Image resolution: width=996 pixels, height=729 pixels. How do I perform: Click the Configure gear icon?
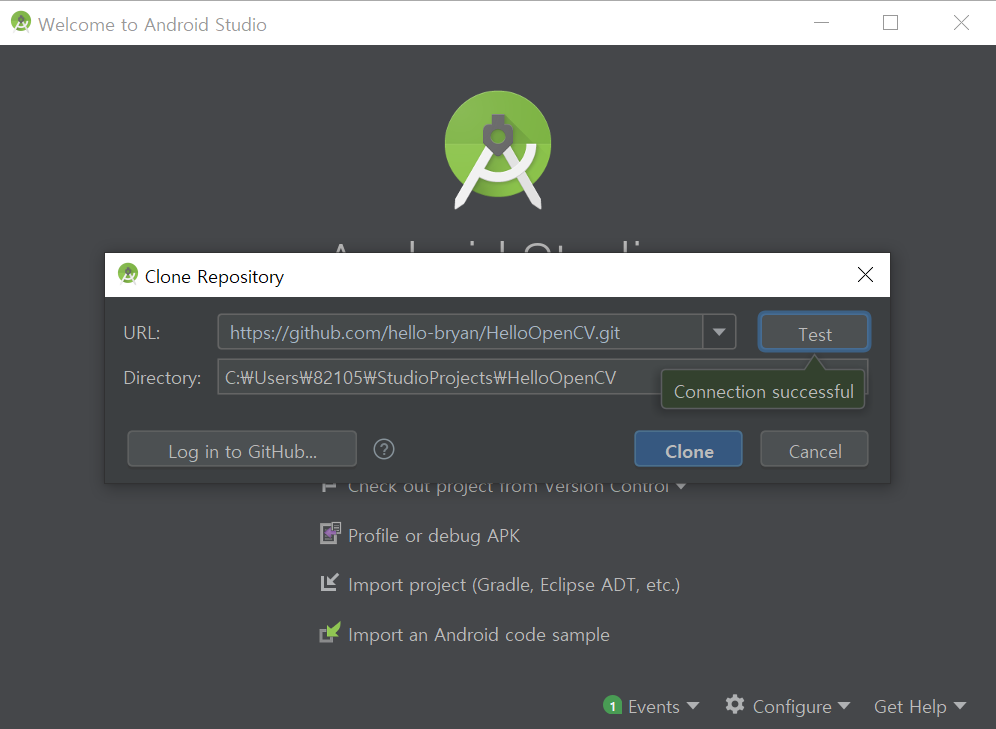click(735, 704)
